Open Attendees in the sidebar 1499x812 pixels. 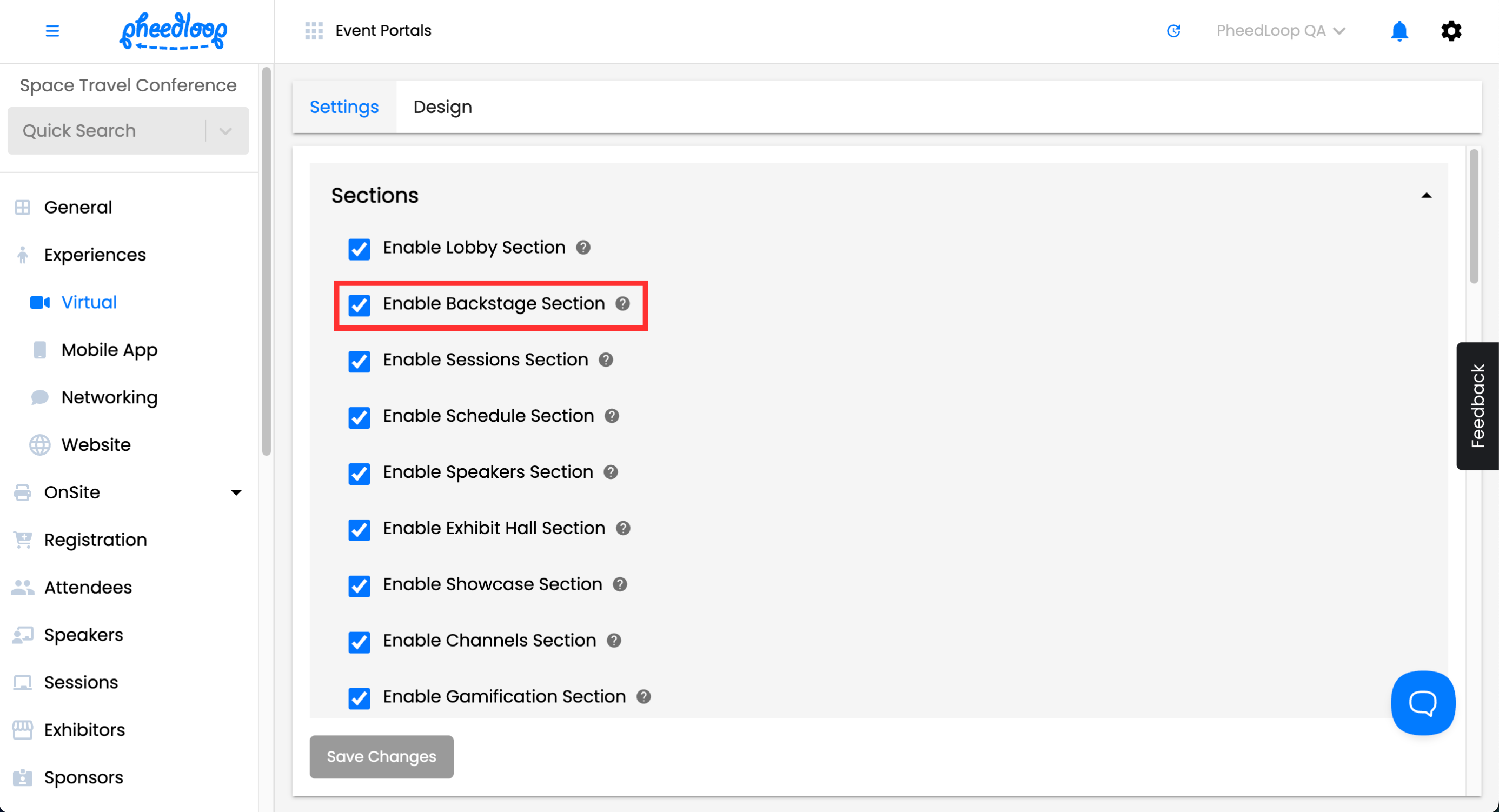88,588
